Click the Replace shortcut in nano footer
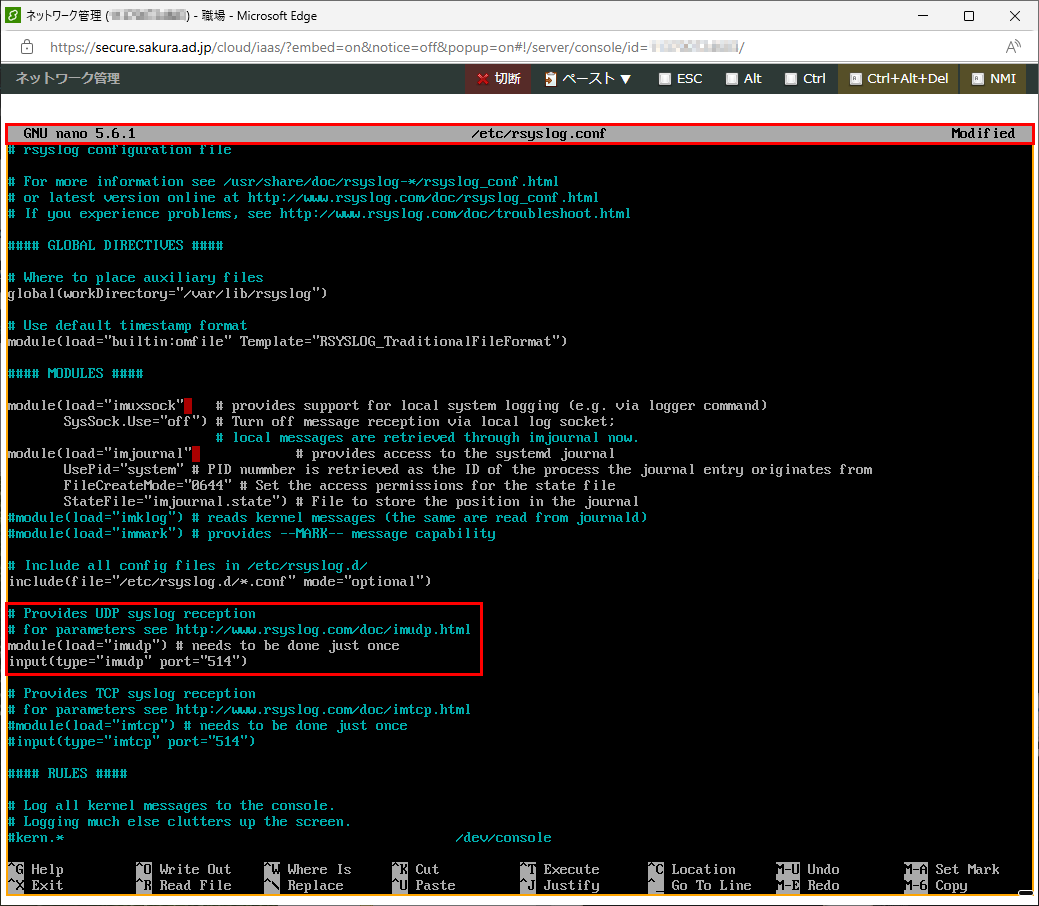 coord(303,885)
